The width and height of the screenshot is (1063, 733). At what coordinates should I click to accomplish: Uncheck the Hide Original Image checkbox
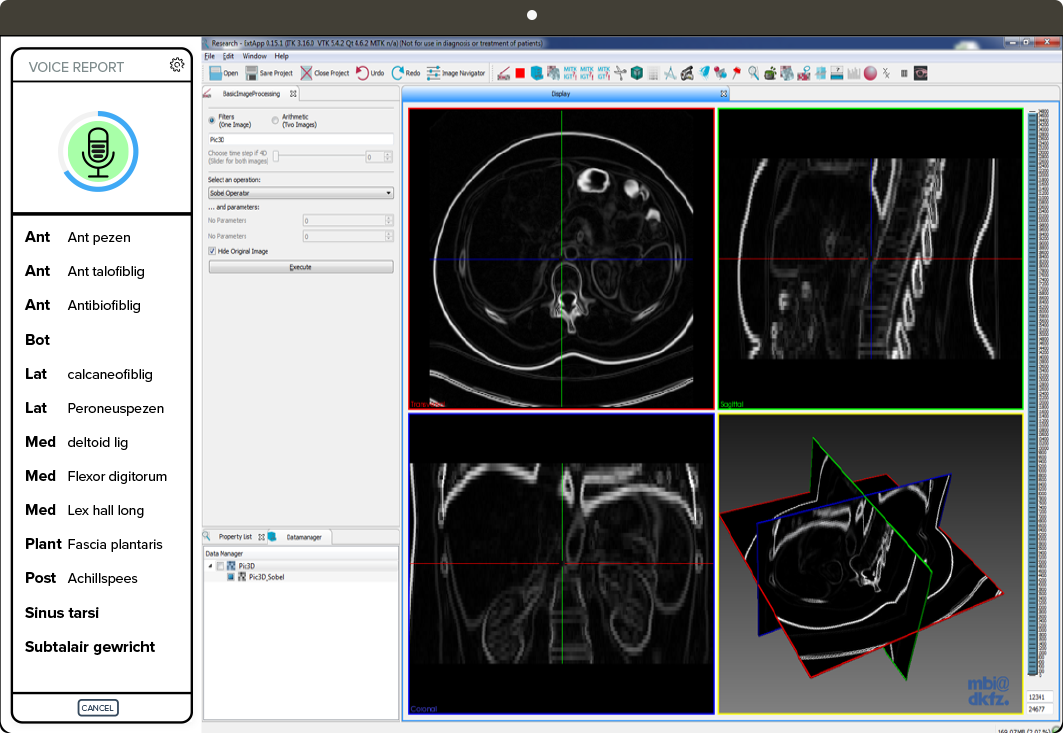(x=211, y=251)
